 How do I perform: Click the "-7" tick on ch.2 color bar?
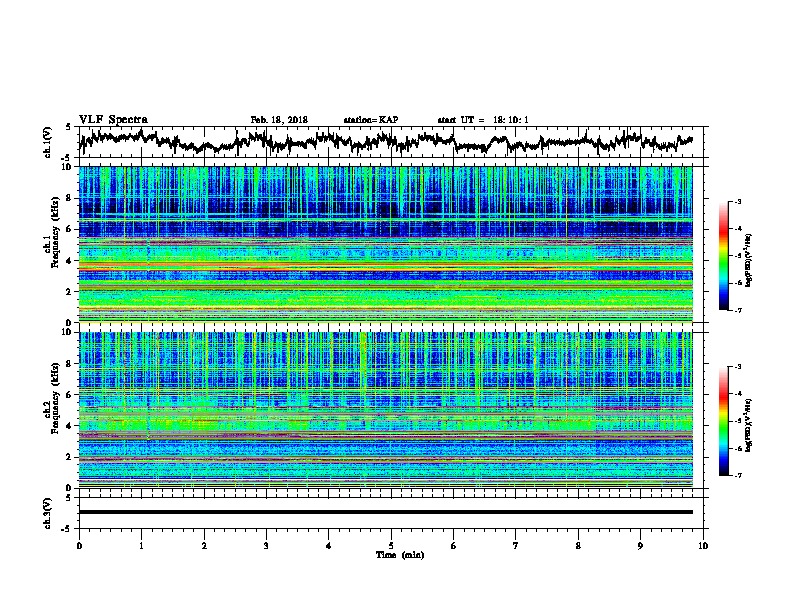tap(737, 476)
